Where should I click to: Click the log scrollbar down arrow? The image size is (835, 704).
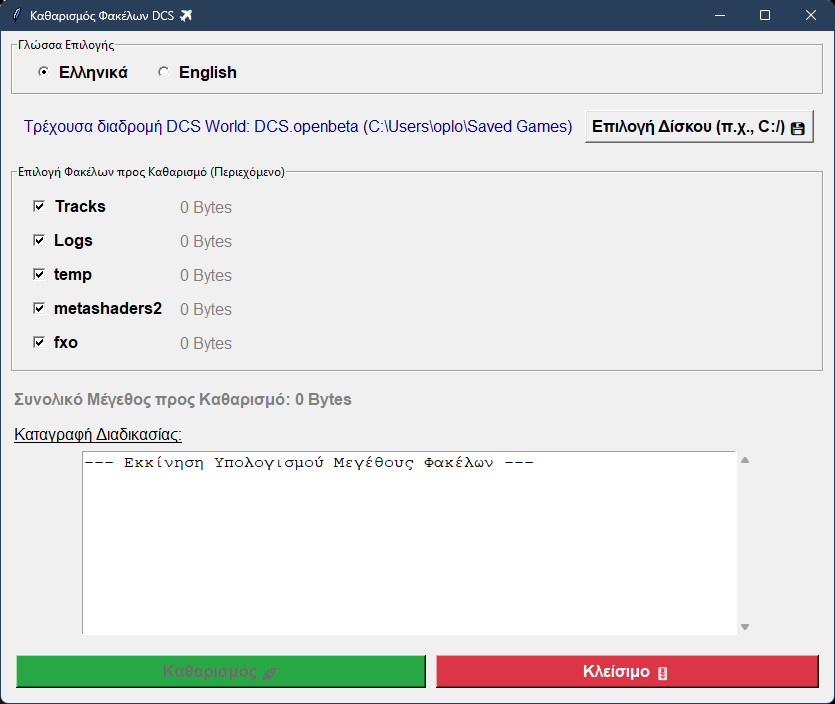[744, 627]
